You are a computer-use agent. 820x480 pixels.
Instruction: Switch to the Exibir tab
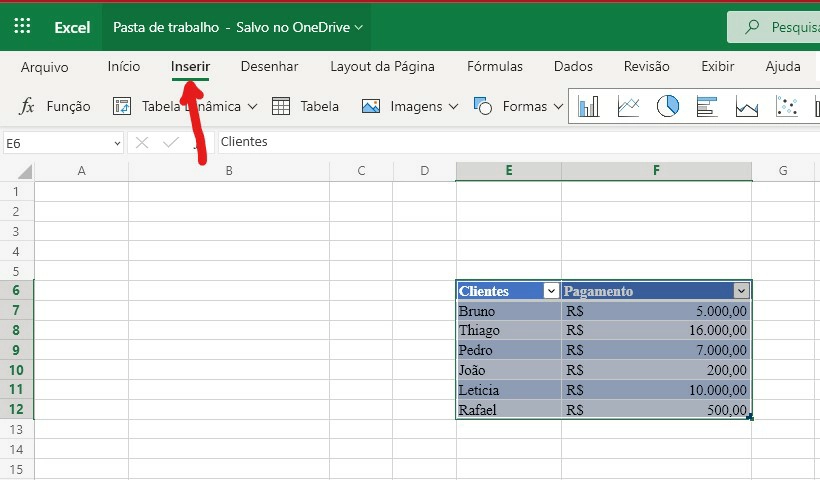click(x=718, y=66)
